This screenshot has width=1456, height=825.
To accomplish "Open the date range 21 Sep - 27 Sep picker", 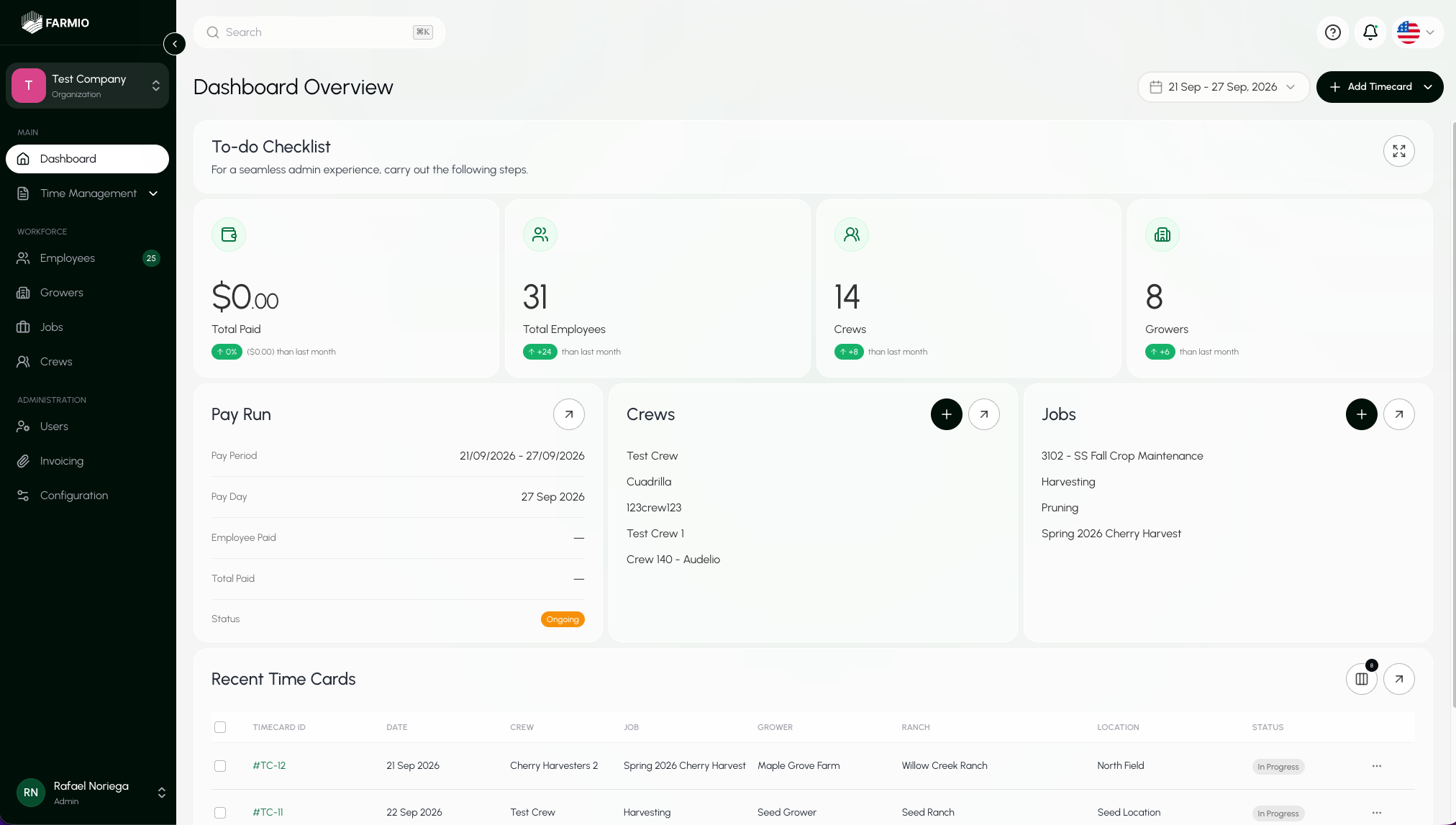I will pos(1224,87).
